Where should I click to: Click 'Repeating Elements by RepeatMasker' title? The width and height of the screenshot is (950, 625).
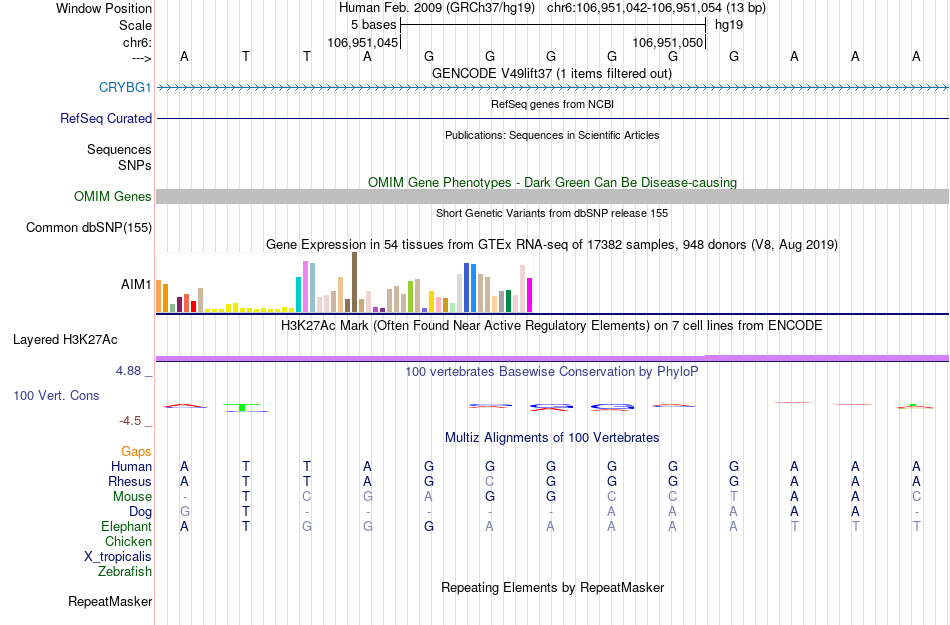(x=552, y=587)
